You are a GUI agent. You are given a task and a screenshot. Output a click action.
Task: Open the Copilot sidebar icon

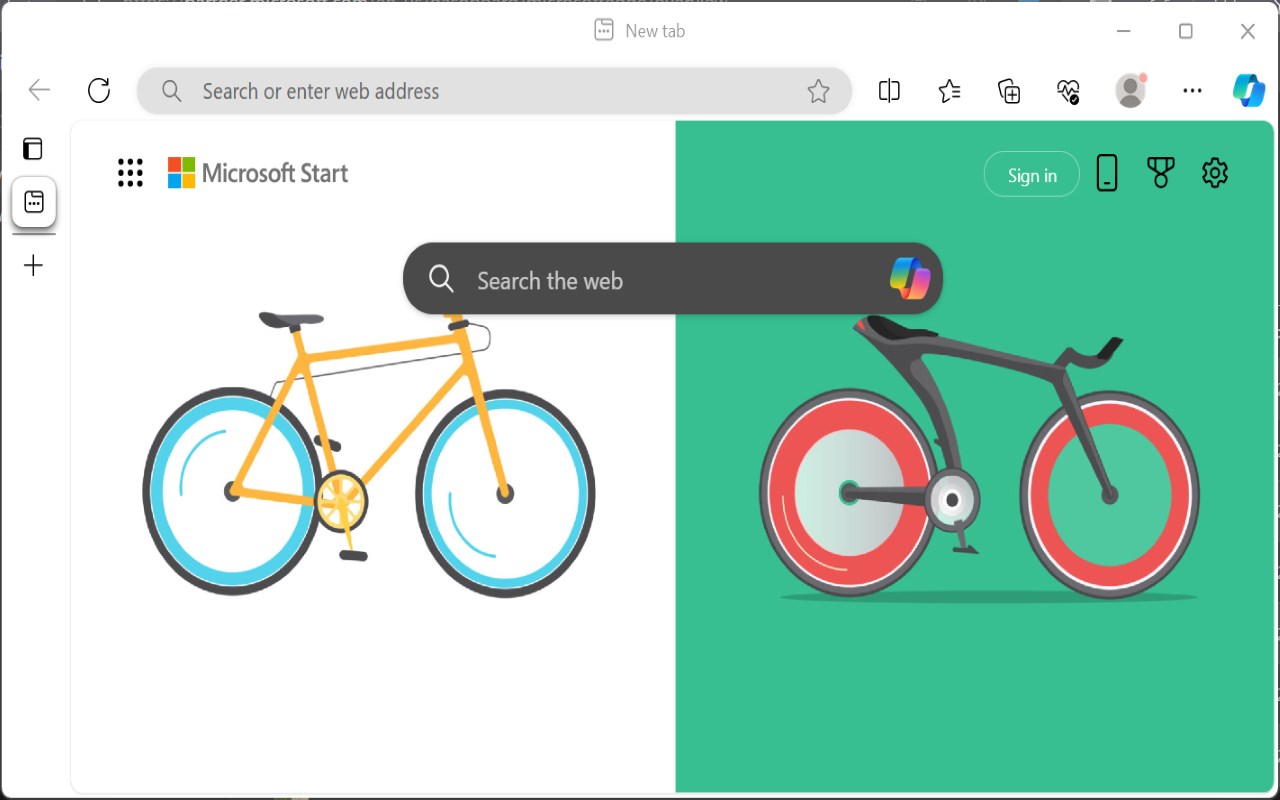tap(1248, 90)
